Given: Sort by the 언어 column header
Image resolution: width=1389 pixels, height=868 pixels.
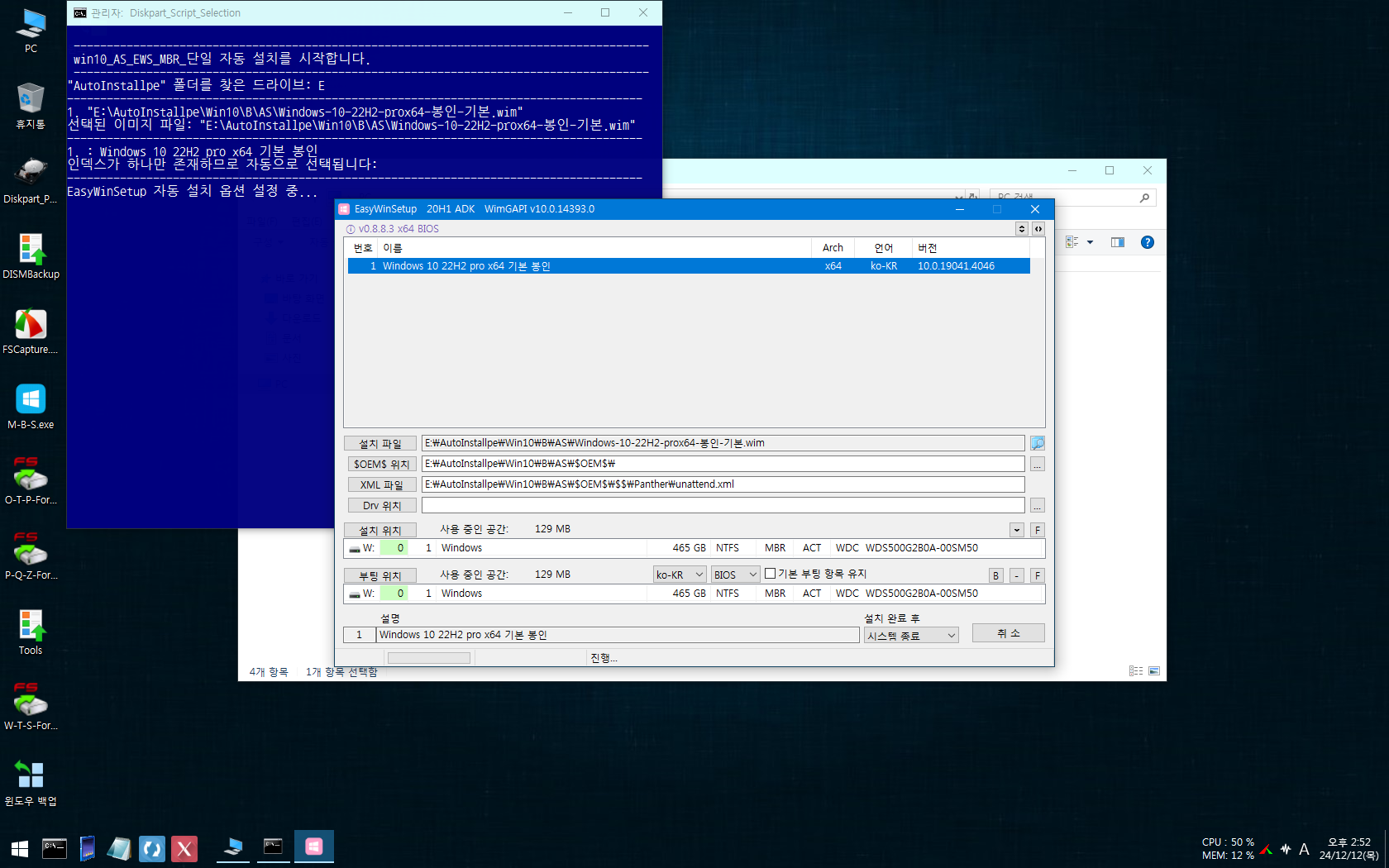Looking at the screenshot, I should pyautogui.click(x=883, y=248).
